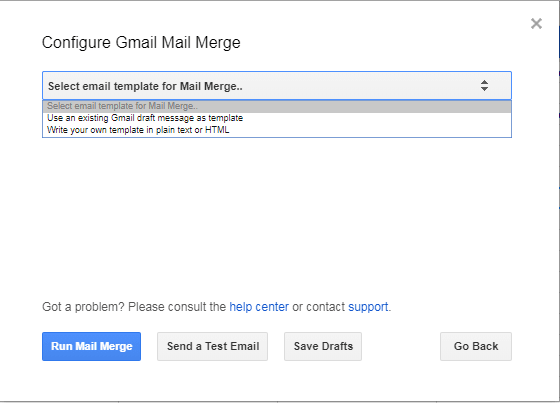Screen dimensions: 560x403
Task: Click the word 'HTML' in the last option
Action: (x=217, y=130)
